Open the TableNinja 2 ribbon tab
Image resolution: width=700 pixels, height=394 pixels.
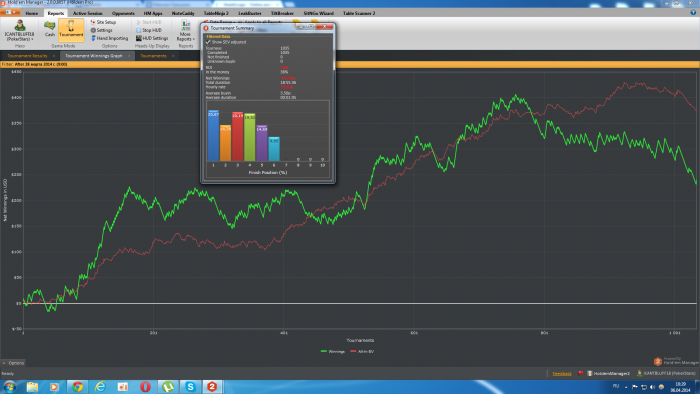tap(216, 13)
